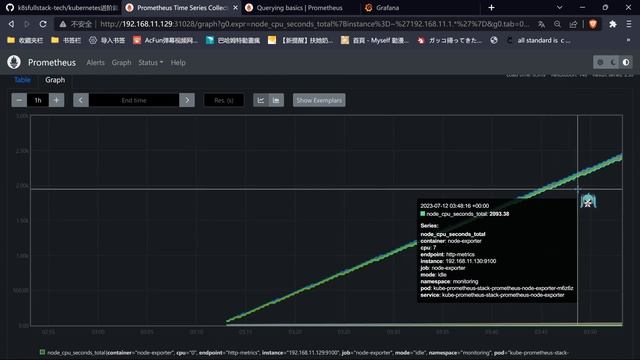Open the 巴哈姆特 bookmark

pos(233,40)
